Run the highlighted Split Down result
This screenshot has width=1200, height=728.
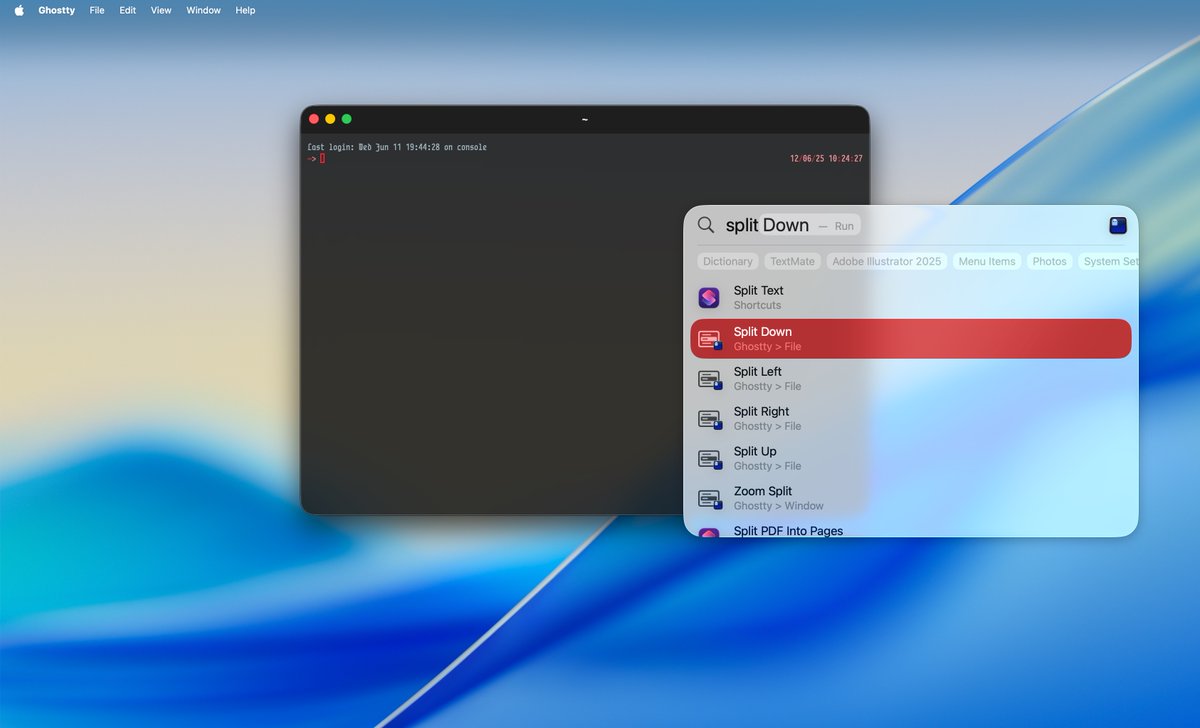(x=911, y=339)
